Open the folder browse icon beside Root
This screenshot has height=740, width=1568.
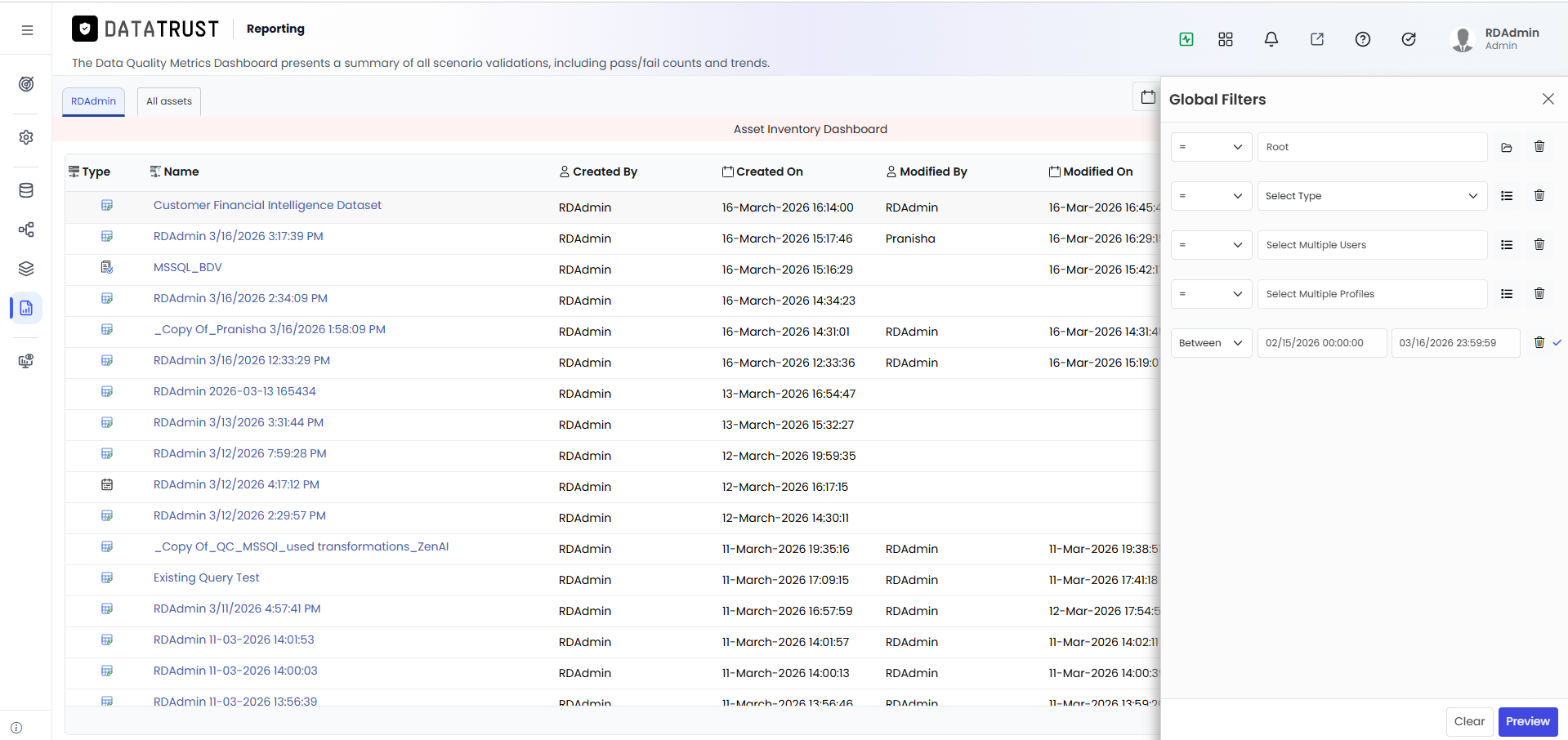[1506, 148]
